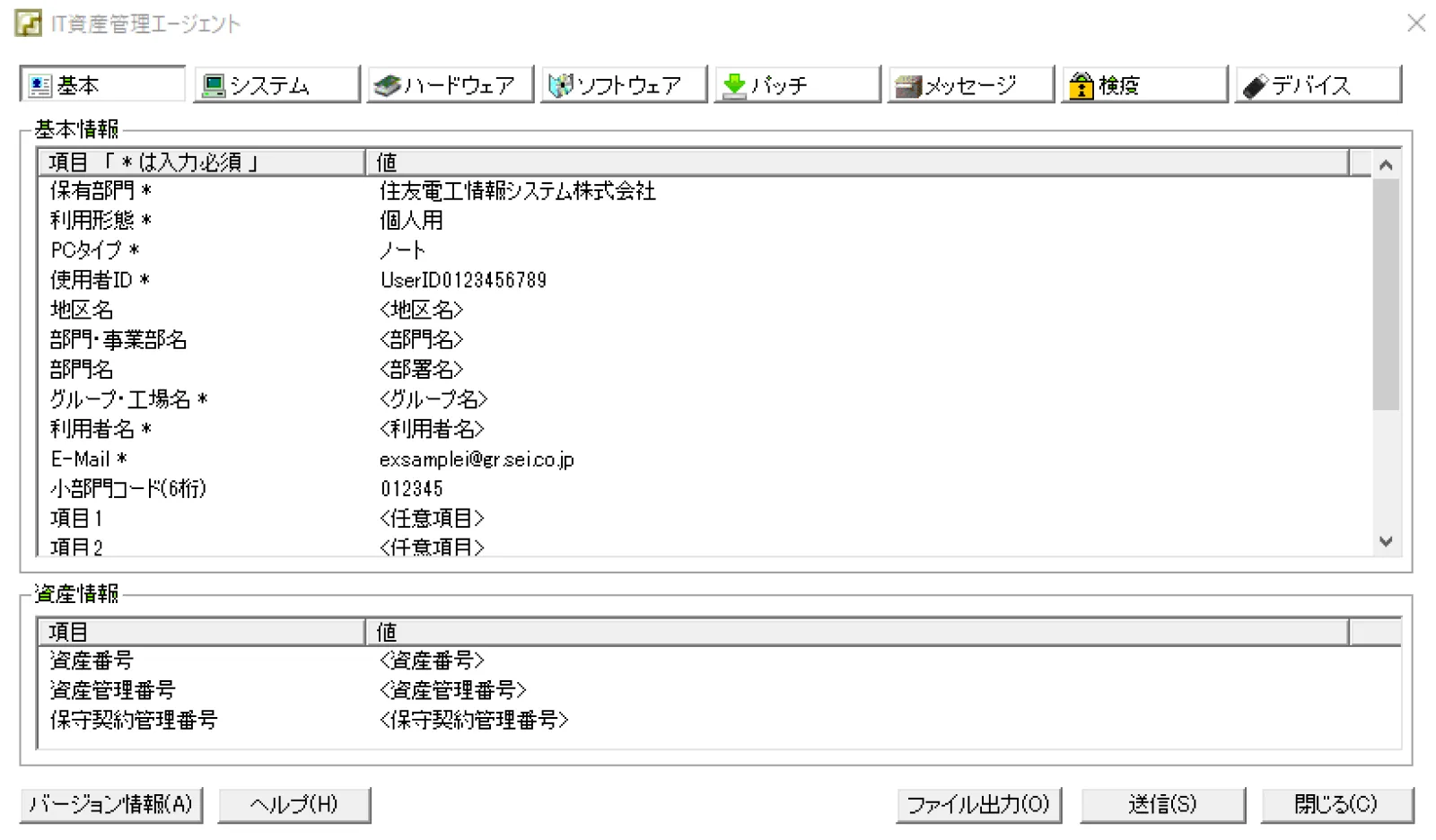
Task: Click the 検疫 padlock icon
Action: (1081, 85)
